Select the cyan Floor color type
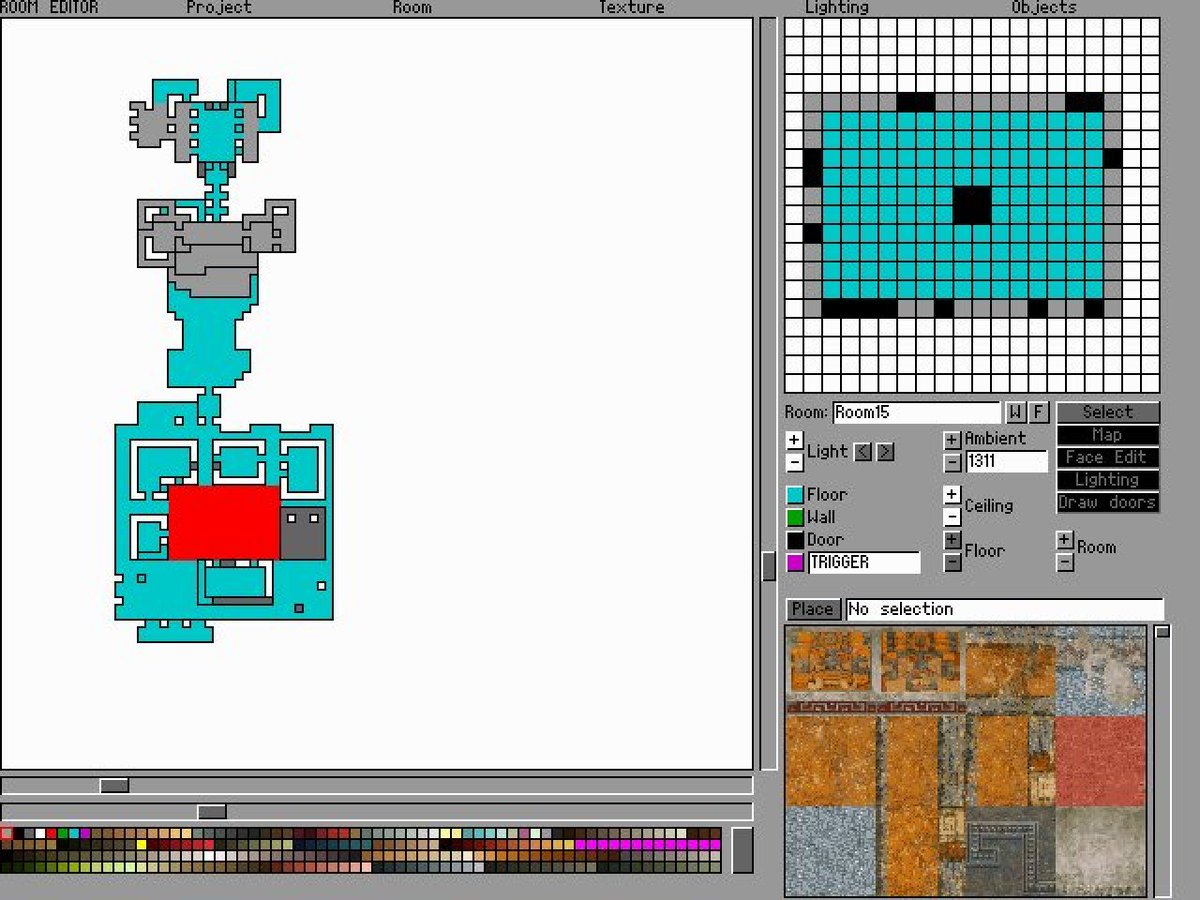The height and width of the screenshot is (900, 1200). 795,495
